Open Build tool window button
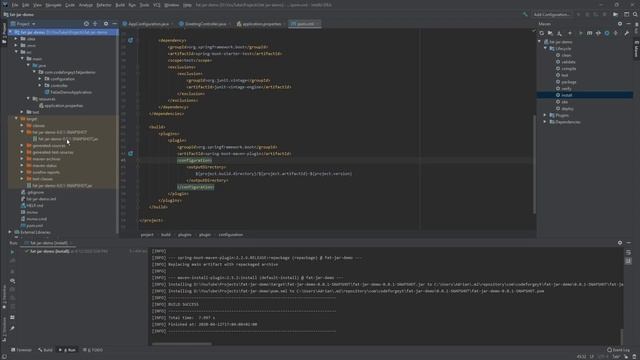The width and height of the screenshot is (640, 360). (45, 350)
